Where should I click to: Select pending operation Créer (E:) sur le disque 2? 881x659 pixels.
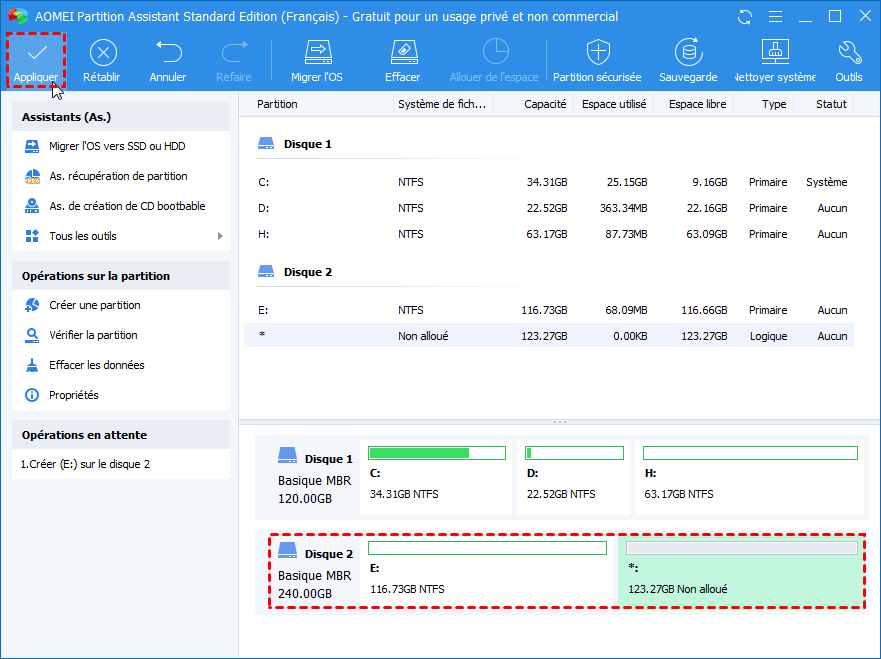point(85,464)
